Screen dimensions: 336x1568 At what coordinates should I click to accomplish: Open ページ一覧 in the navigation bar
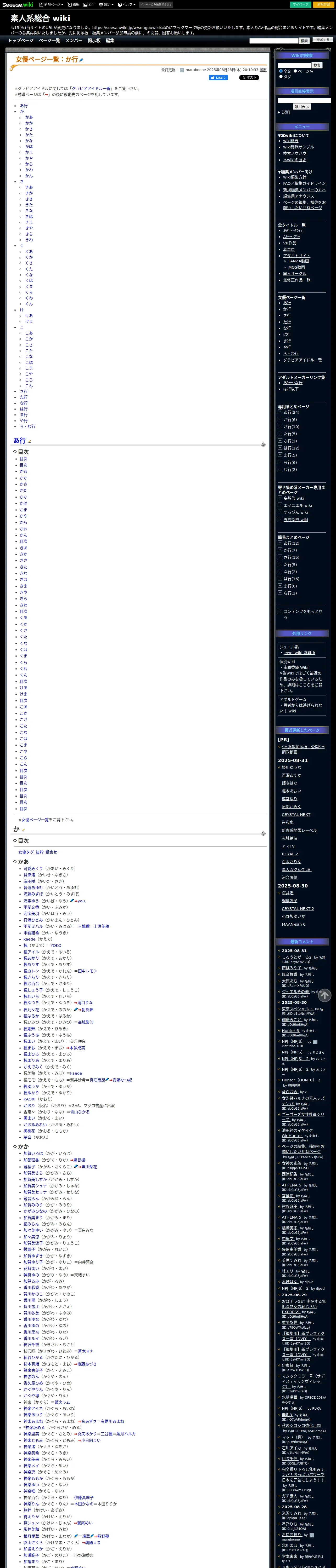(x=49, y=41)
